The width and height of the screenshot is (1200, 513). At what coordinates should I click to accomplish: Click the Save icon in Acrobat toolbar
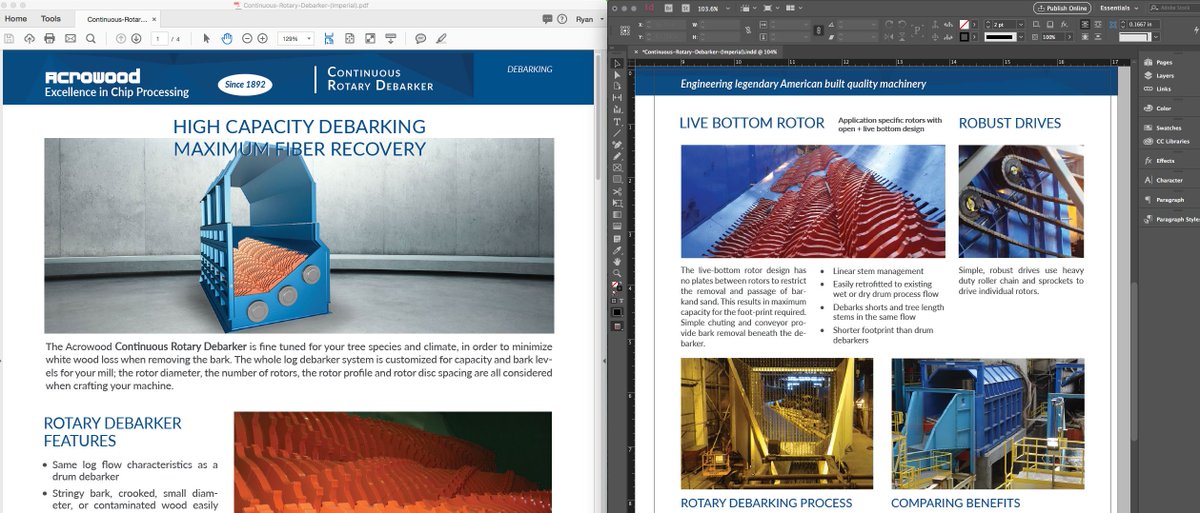click(9, 38)
